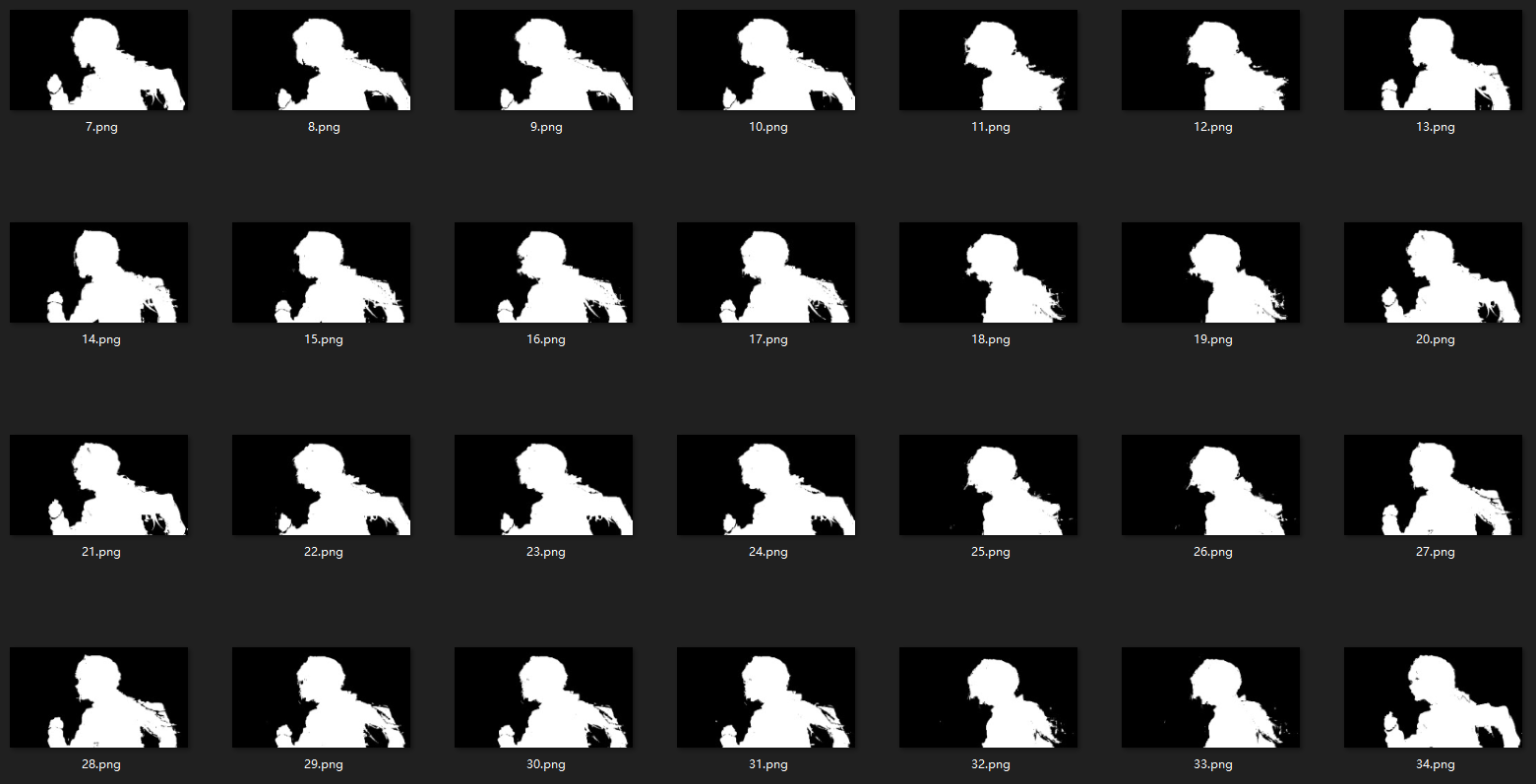Click the file name label 13.png
This screenshot has height=784, width=1536.
click(x=1436, y=127)
